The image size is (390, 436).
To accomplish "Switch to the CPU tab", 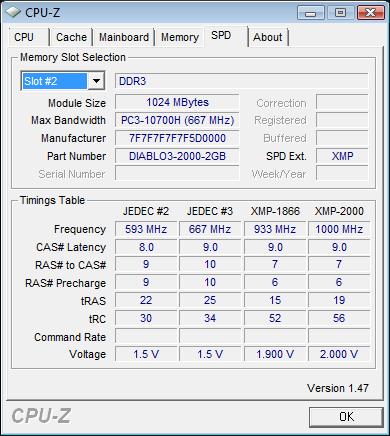I will [28, 37].
